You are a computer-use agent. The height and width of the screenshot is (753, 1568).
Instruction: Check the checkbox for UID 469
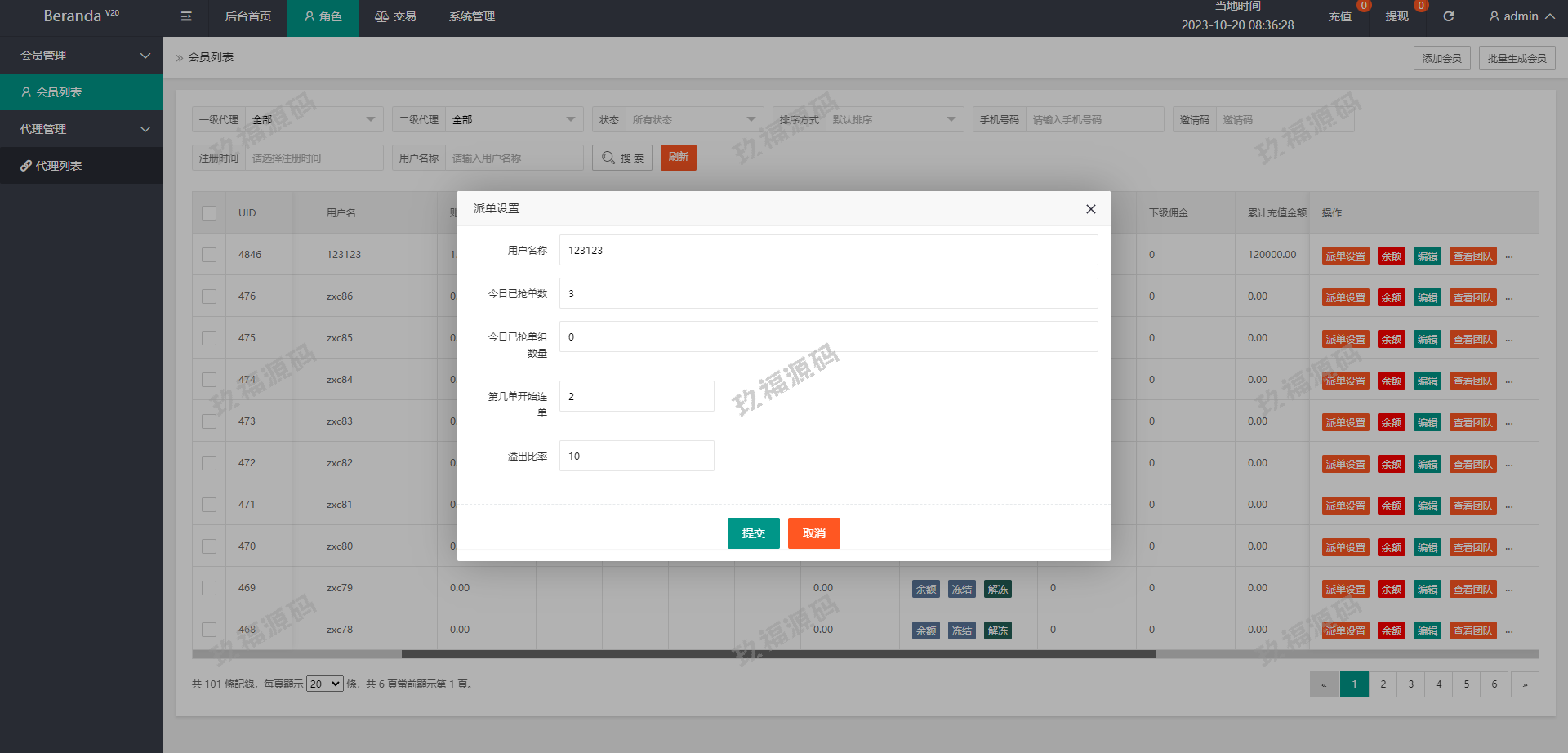pyautogui.click(x=209, y=588)
